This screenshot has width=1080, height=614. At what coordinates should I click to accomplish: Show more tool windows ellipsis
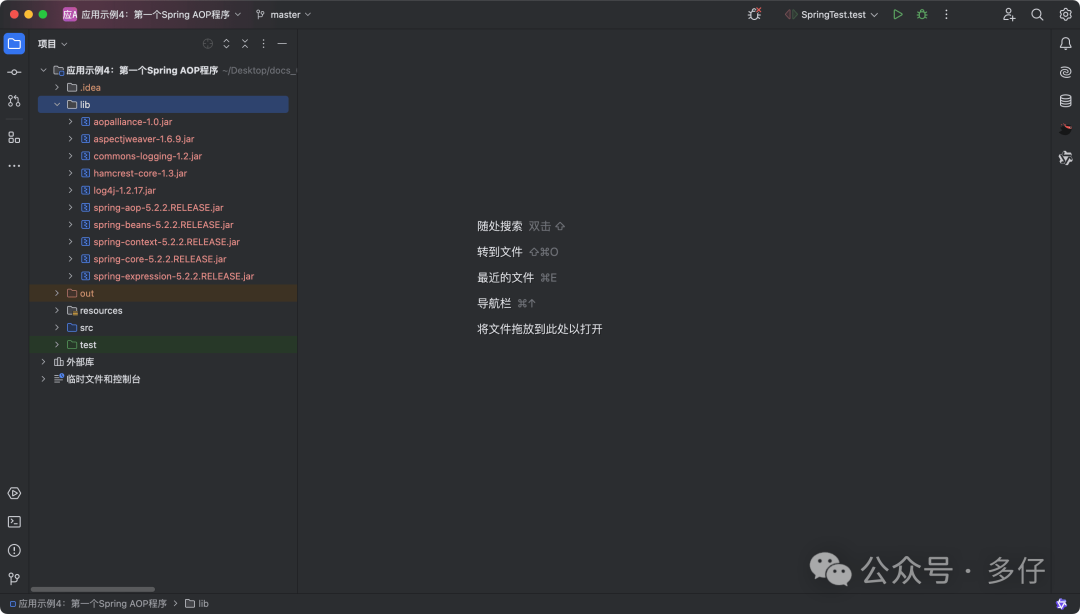click(14, 166)
